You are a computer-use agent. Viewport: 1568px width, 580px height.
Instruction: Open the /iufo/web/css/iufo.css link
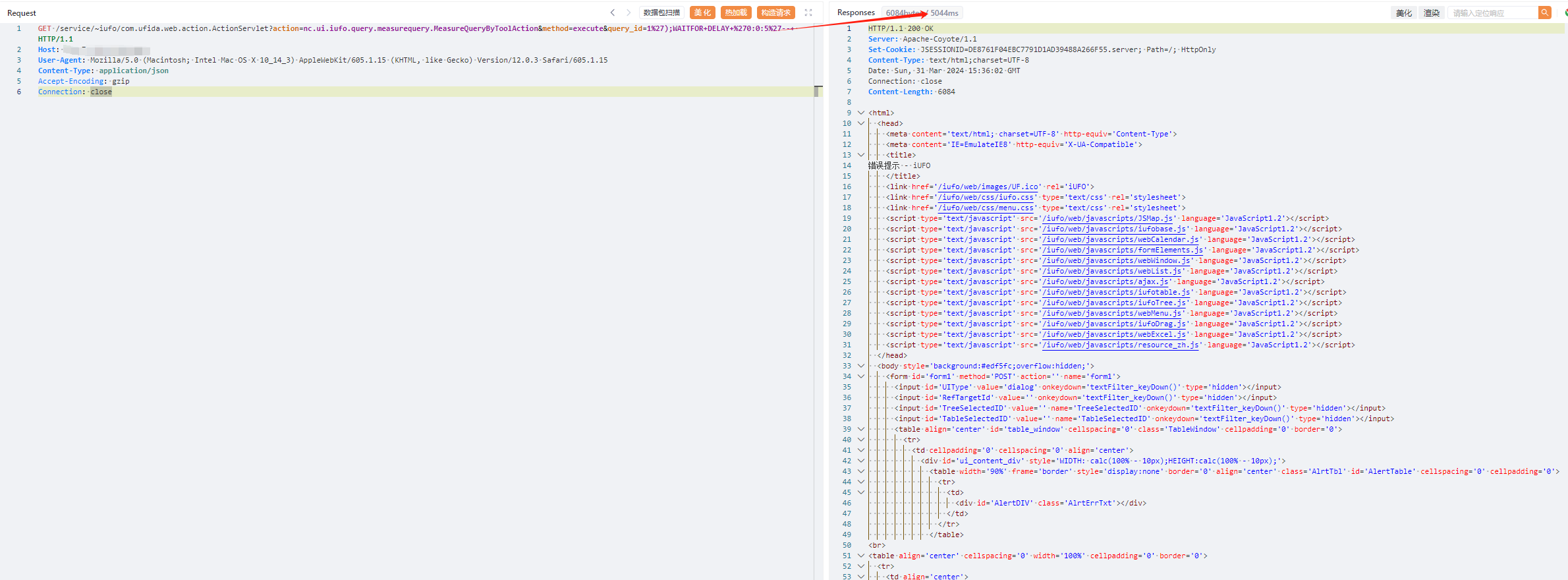[986, 197]
